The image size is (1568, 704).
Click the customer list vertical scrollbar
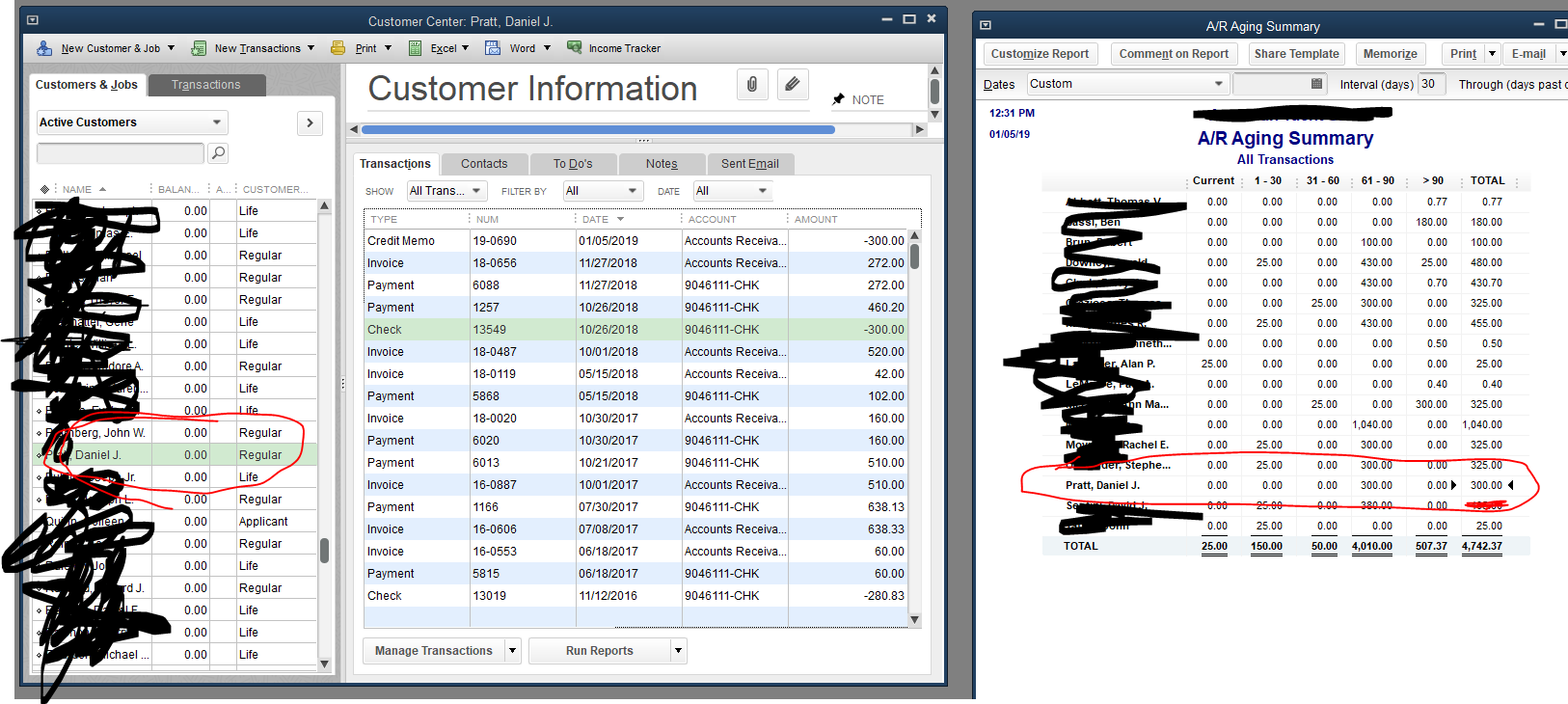[325, 435]
